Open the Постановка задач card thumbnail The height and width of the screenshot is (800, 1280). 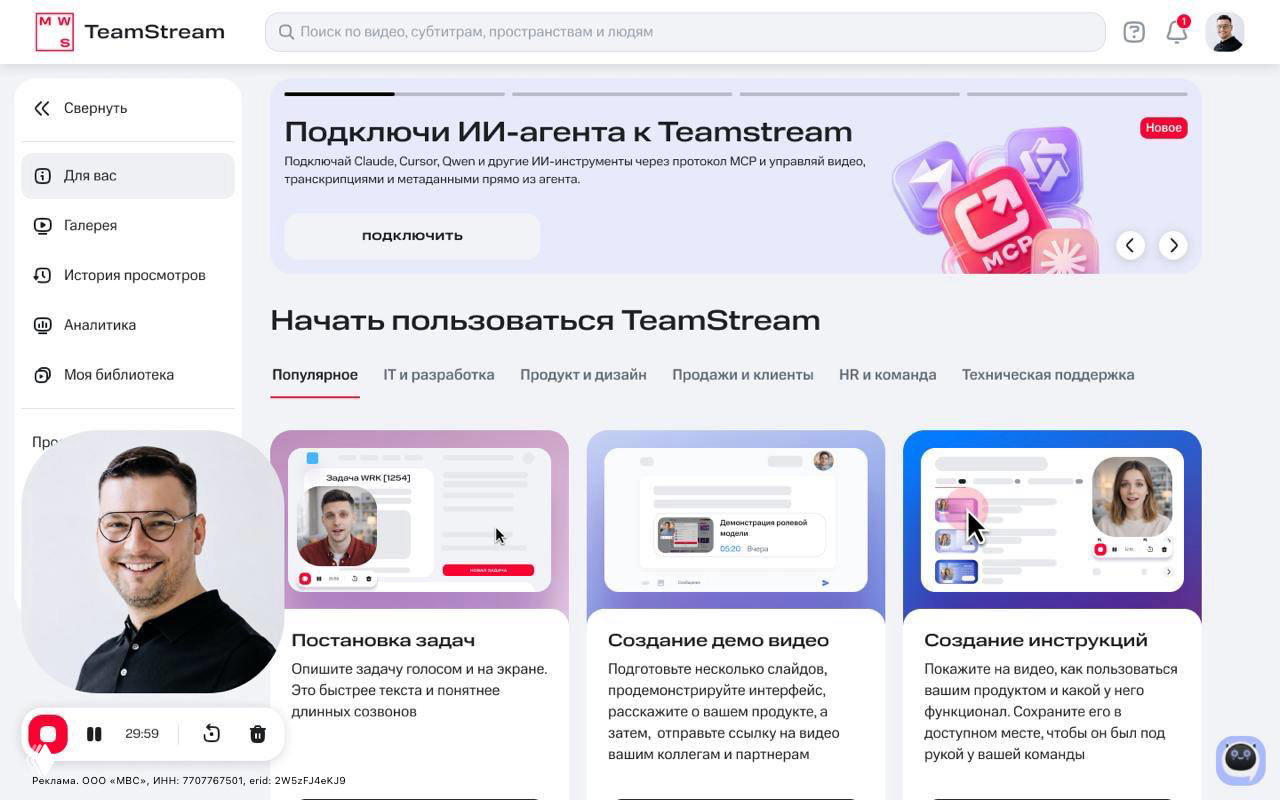tap(419, 520)
